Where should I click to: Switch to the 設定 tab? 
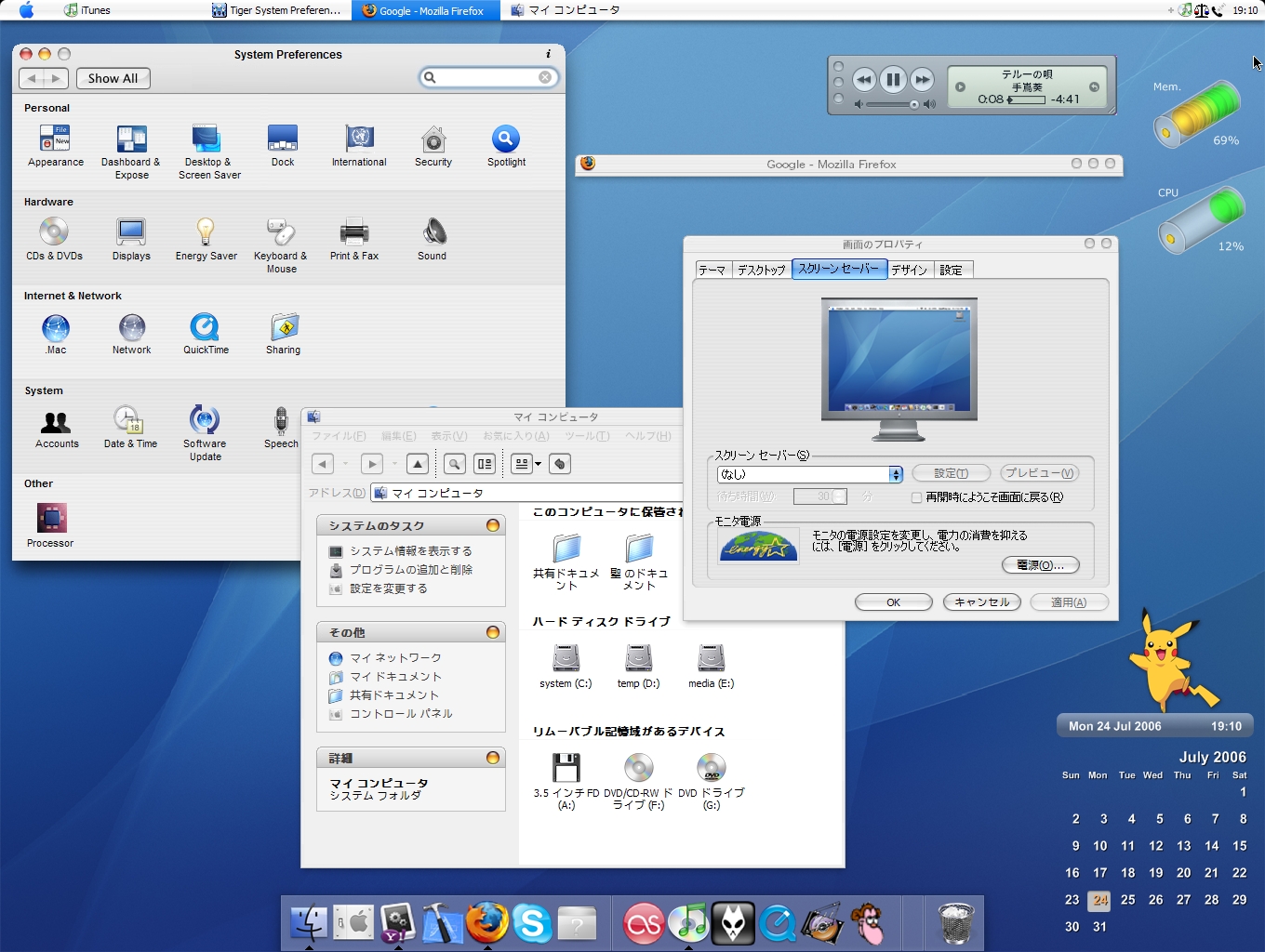[952, 270]
